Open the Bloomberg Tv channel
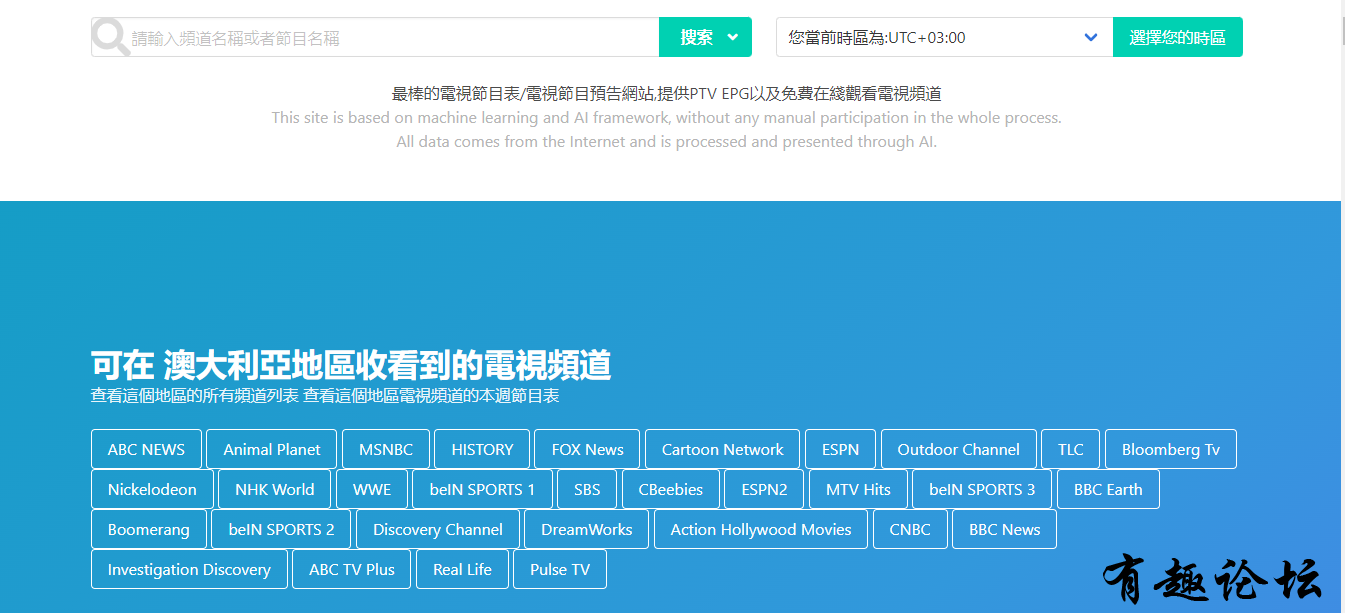 (1171, 449)
